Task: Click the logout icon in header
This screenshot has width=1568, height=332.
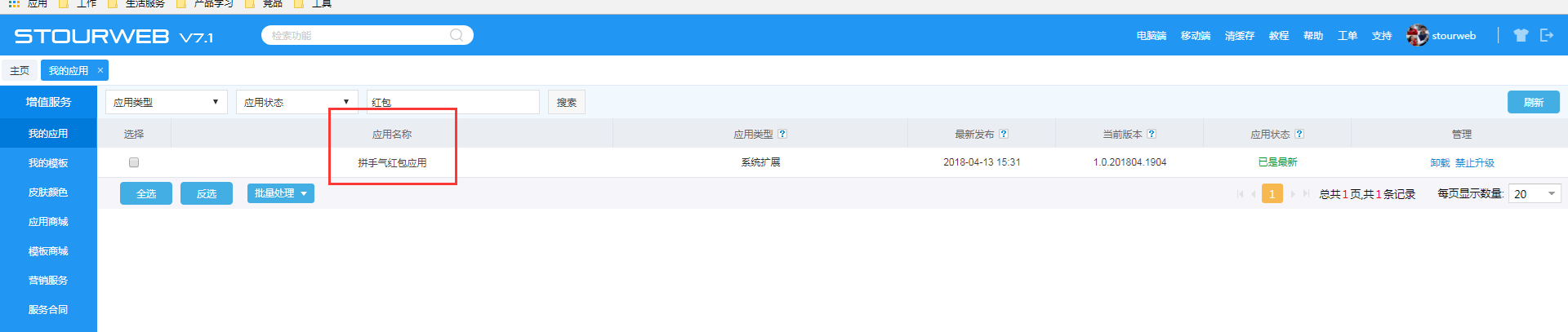Action: point(1547,35)
